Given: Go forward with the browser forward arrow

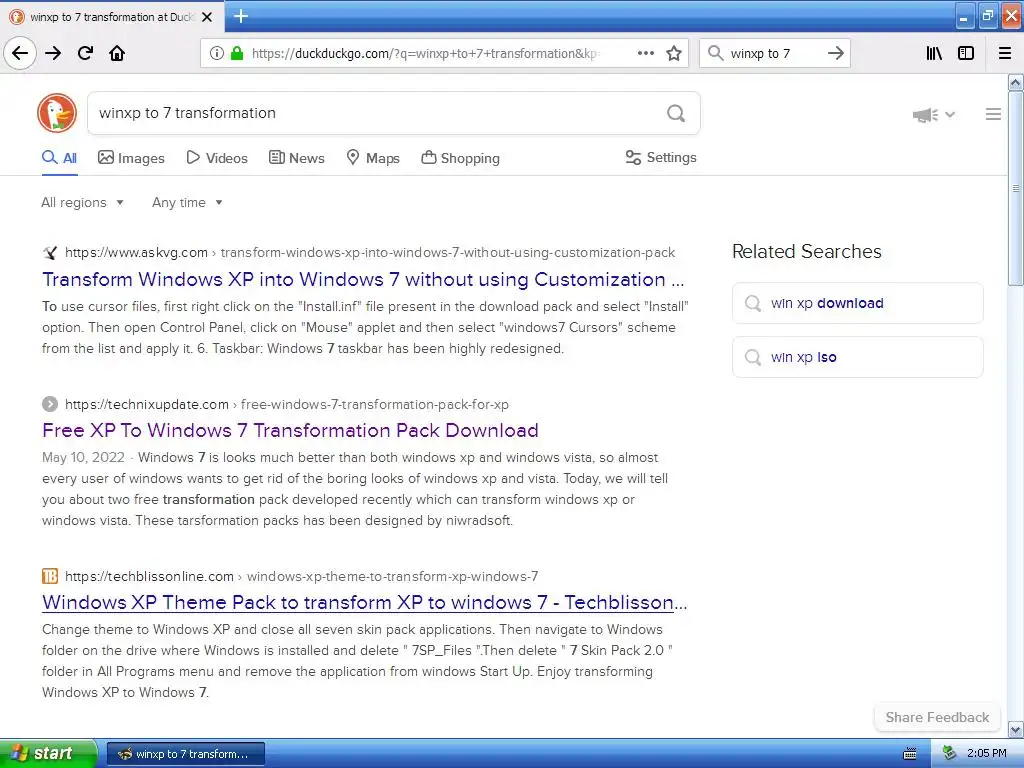Looking at the screenshot, I should 53,53.
